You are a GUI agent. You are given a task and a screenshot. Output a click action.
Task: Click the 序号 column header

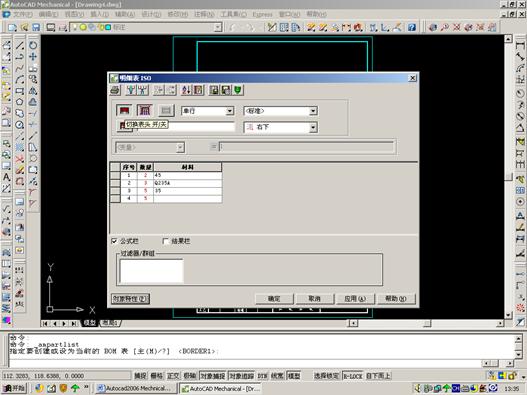129,167
